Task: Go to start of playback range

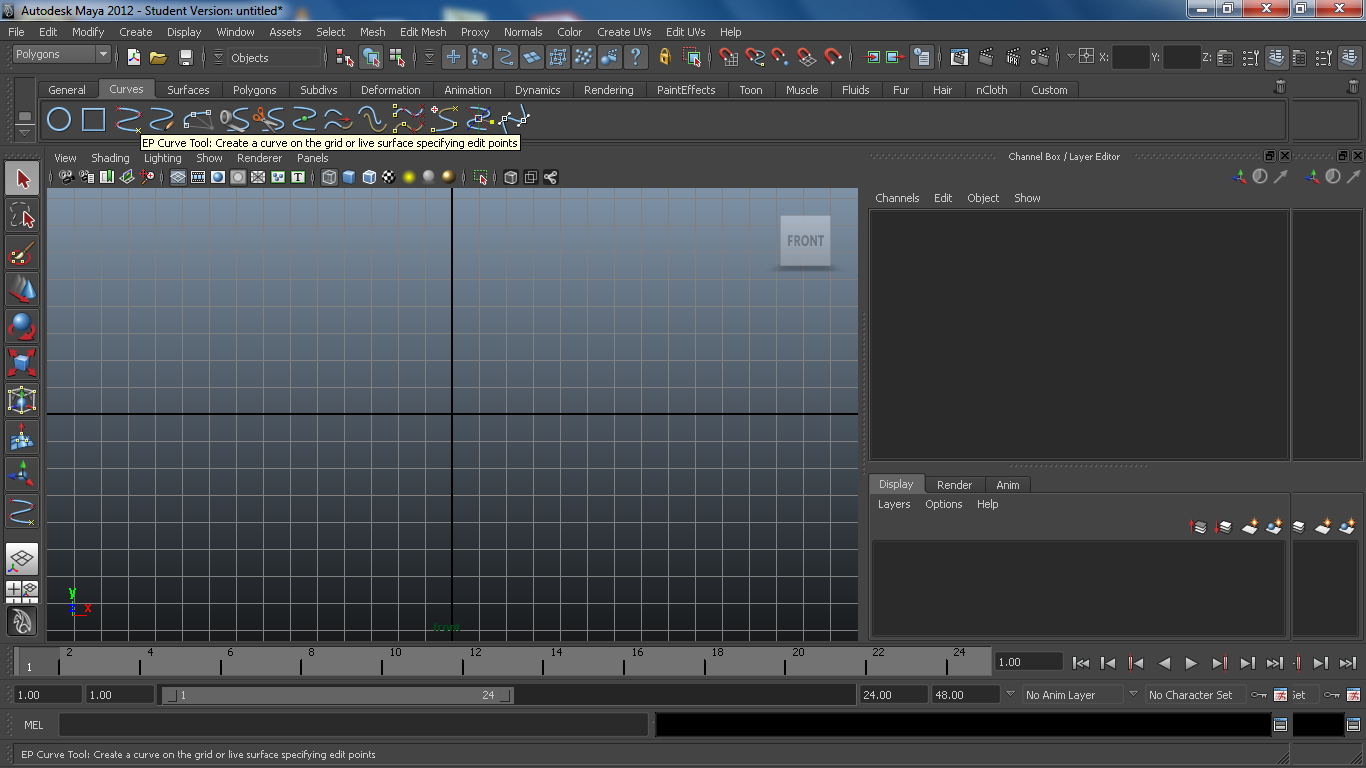Action: 1081,662
